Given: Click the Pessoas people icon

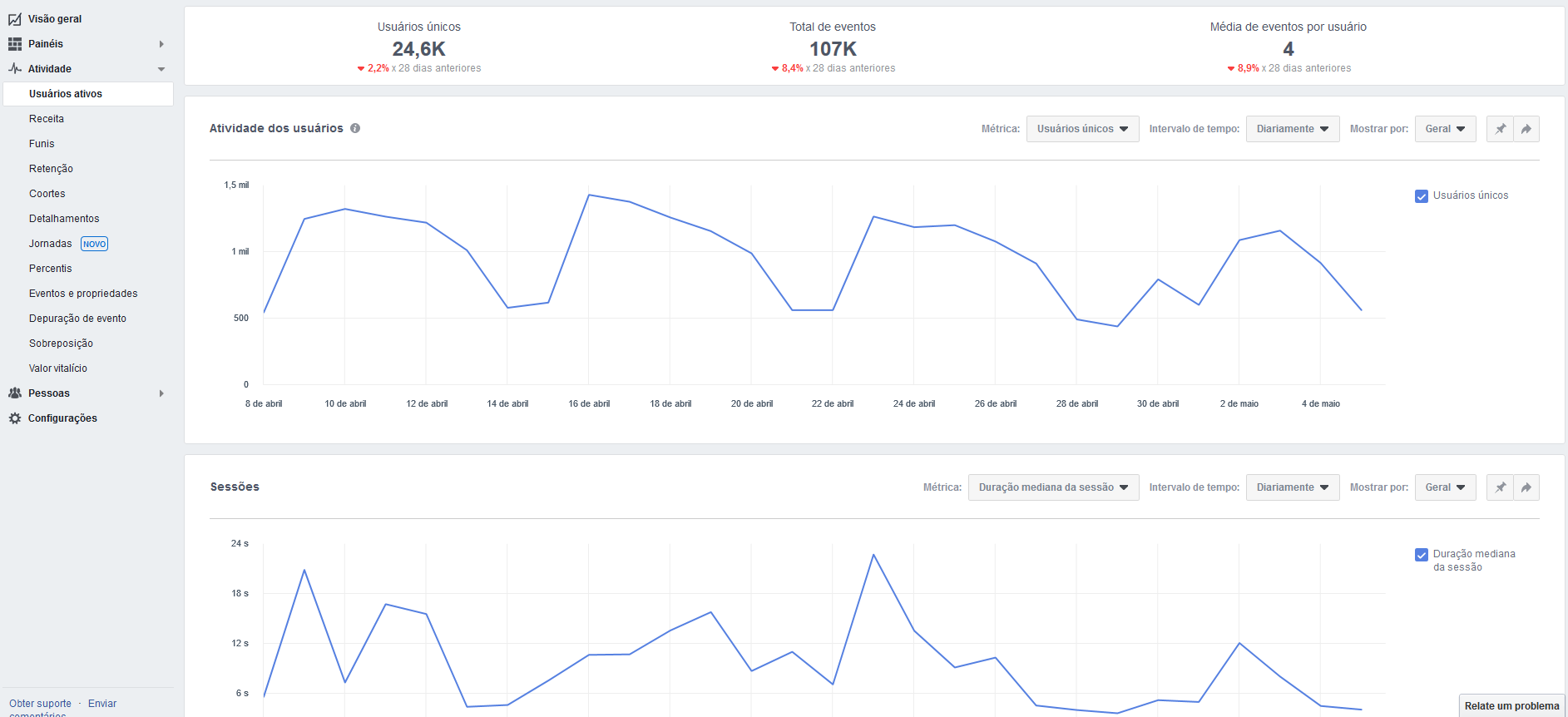Looking at the screenshot, I should coord(15,393).
